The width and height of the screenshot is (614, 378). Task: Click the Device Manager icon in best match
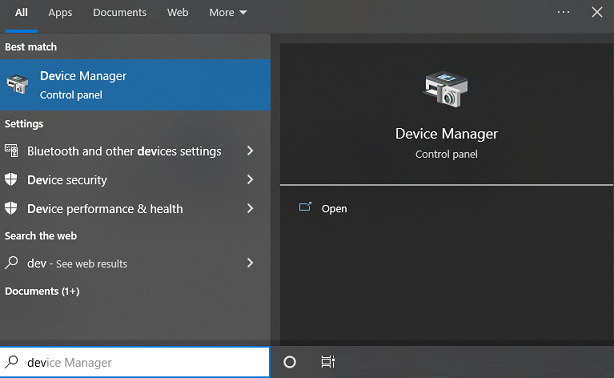click(x=17, y=84)
